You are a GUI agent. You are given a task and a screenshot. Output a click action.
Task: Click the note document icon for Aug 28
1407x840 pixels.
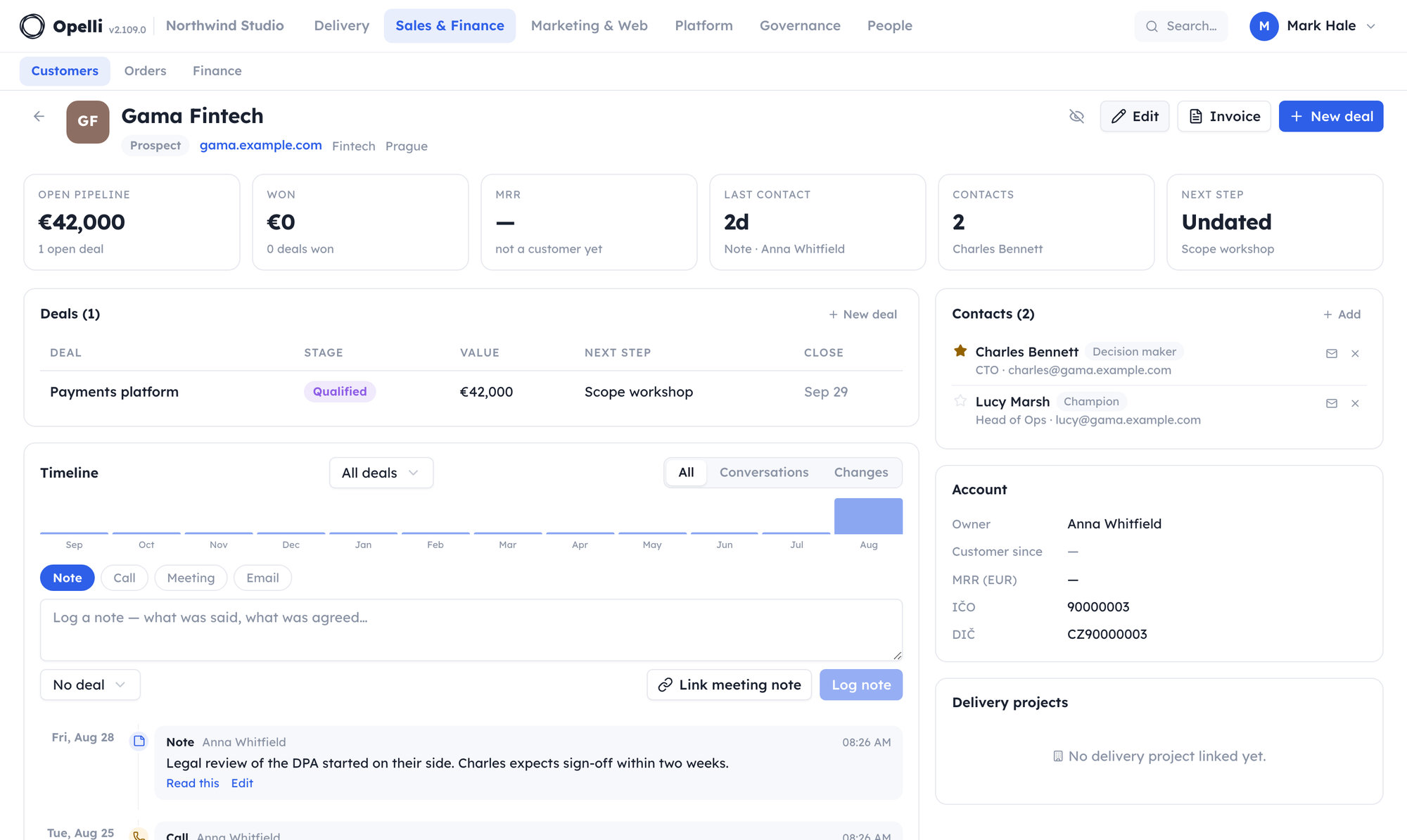tap(139, 741)
